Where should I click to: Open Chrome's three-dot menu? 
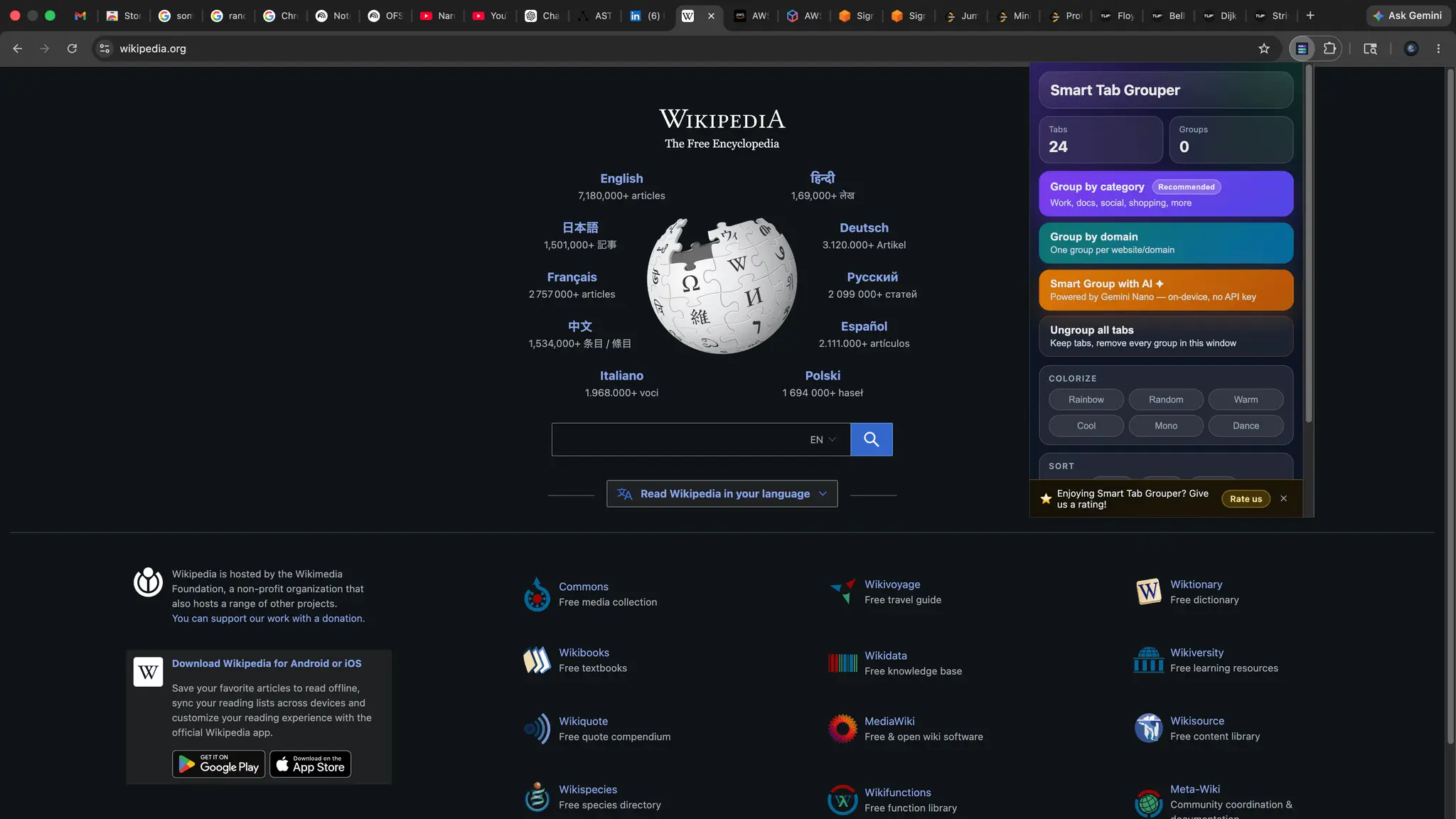point(1438,48)
